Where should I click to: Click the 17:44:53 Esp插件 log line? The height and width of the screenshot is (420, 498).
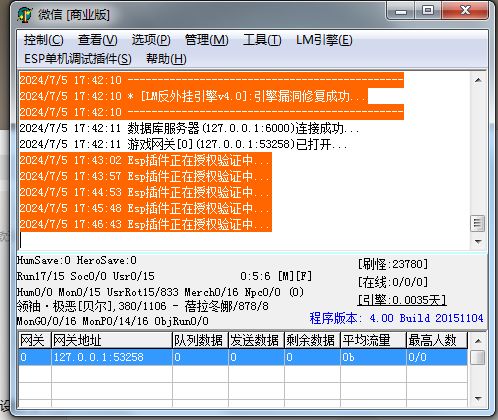coord(146,192)
